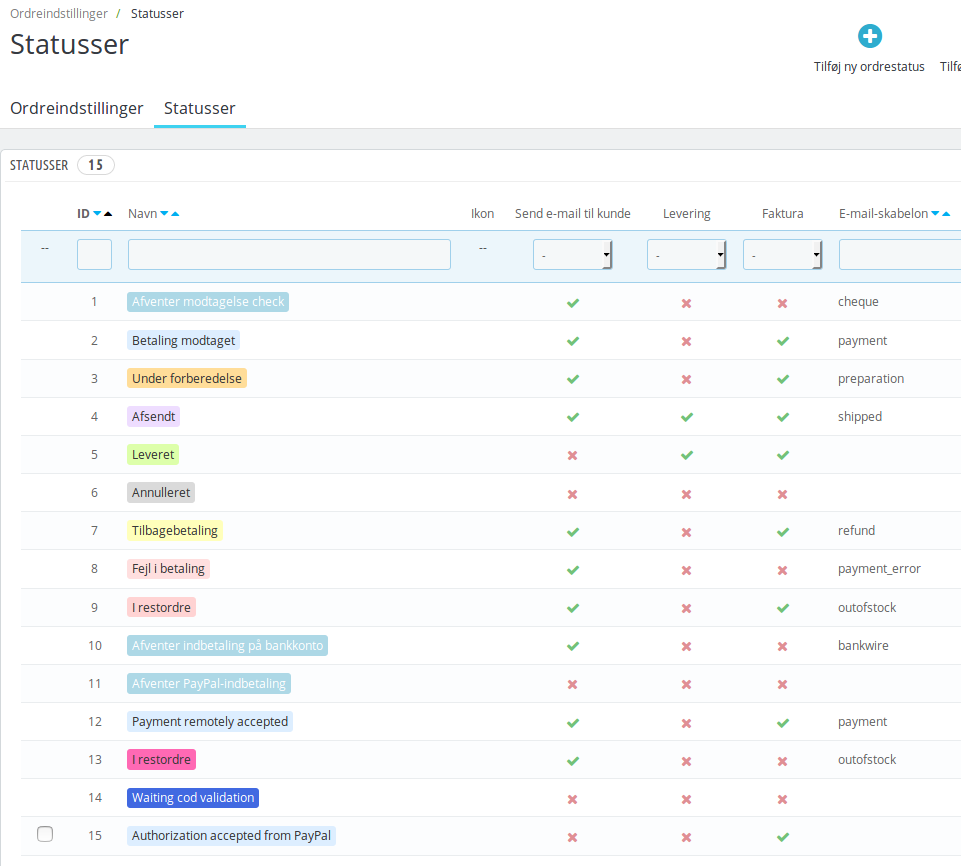Image resolution: width=961 pixels, height=866 pixels.
Task: Toggle Faktura check for Tilbagebetaling row
Action: point(783,532)
